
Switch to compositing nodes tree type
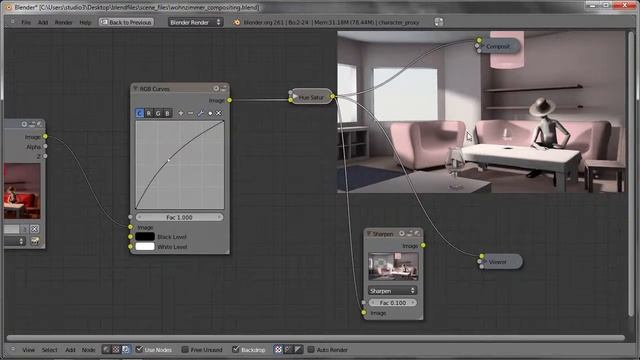pos(126,349)
